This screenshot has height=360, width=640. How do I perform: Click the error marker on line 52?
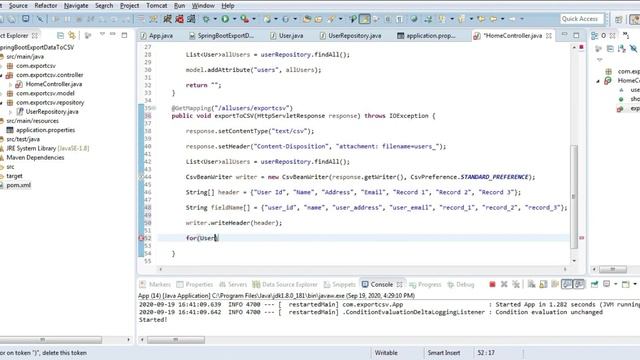click(x=141, y=238)
